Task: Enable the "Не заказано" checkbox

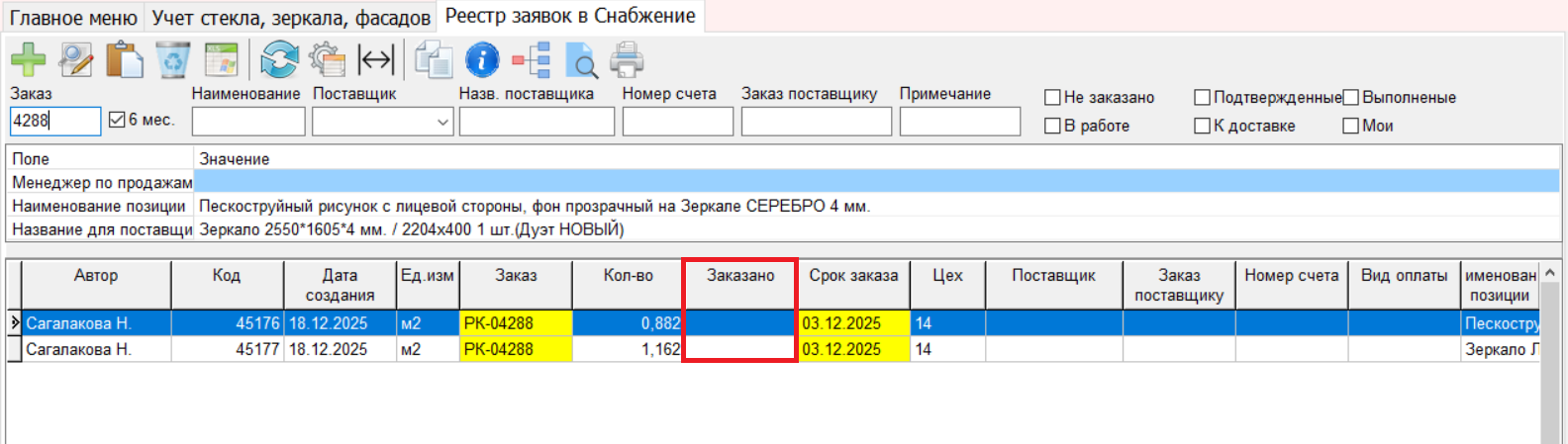Action: pyautogui.click(x=1053, y=98)
